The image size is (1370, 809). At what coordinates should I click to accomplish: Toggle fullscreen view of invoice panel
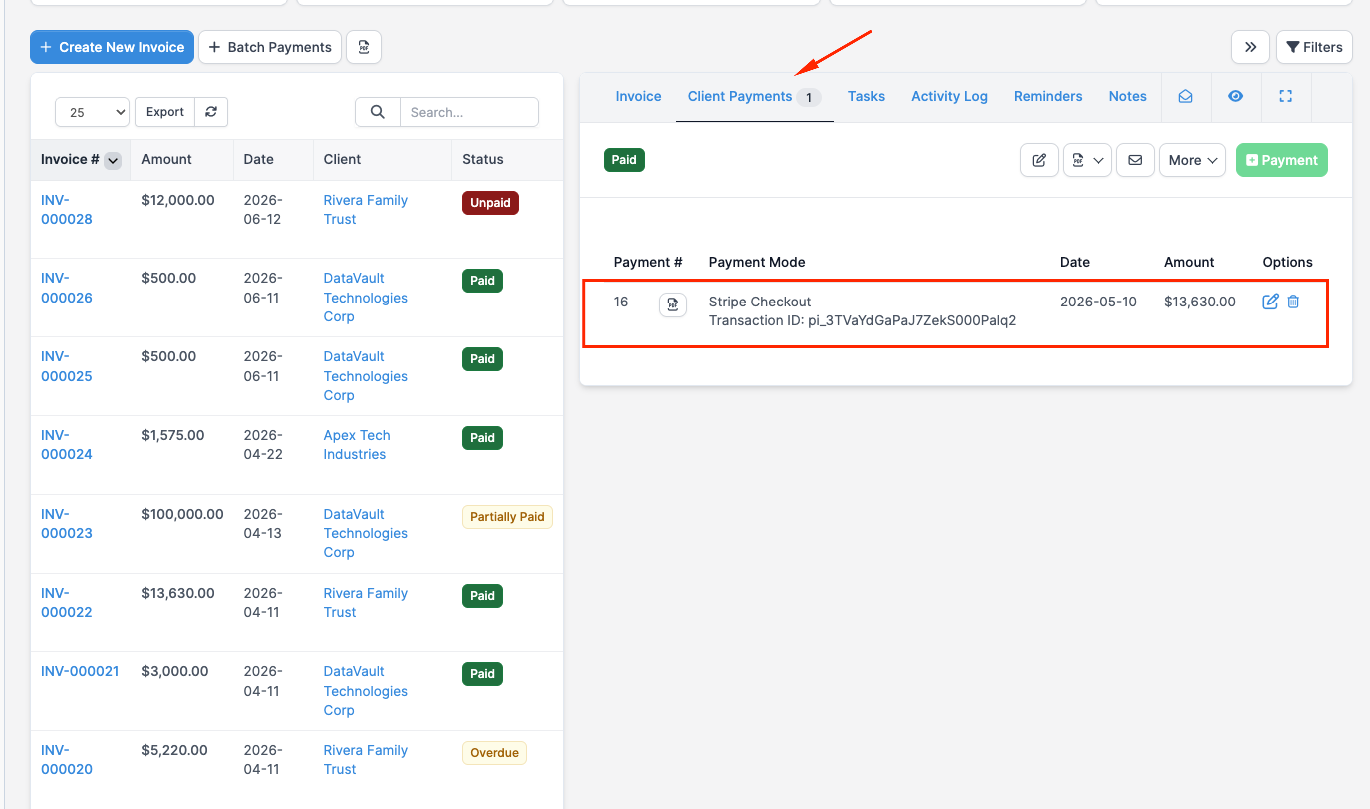(1286, 96)
